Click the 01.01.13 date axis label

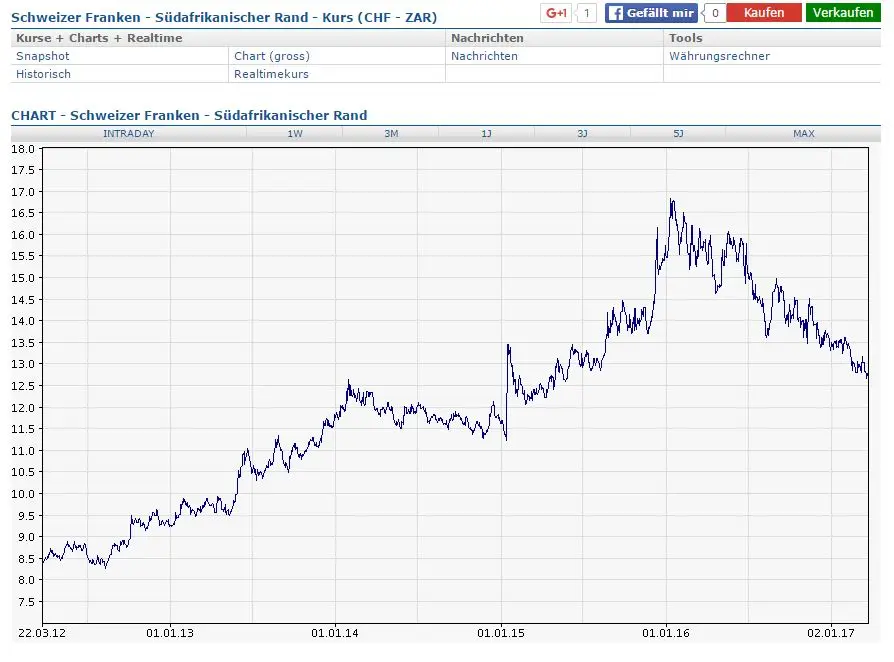tap(170, 633)
